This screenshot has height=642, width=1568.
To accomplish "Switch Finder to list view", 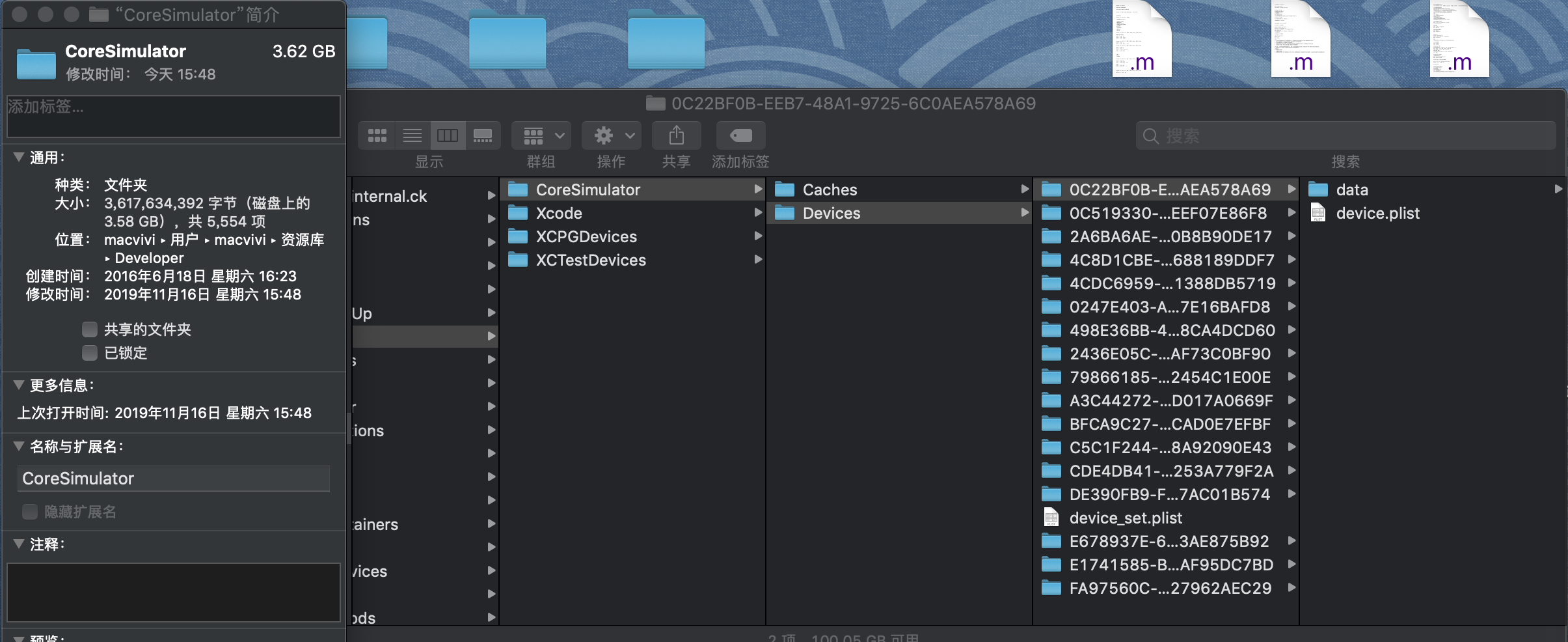I will coord(411,135).
